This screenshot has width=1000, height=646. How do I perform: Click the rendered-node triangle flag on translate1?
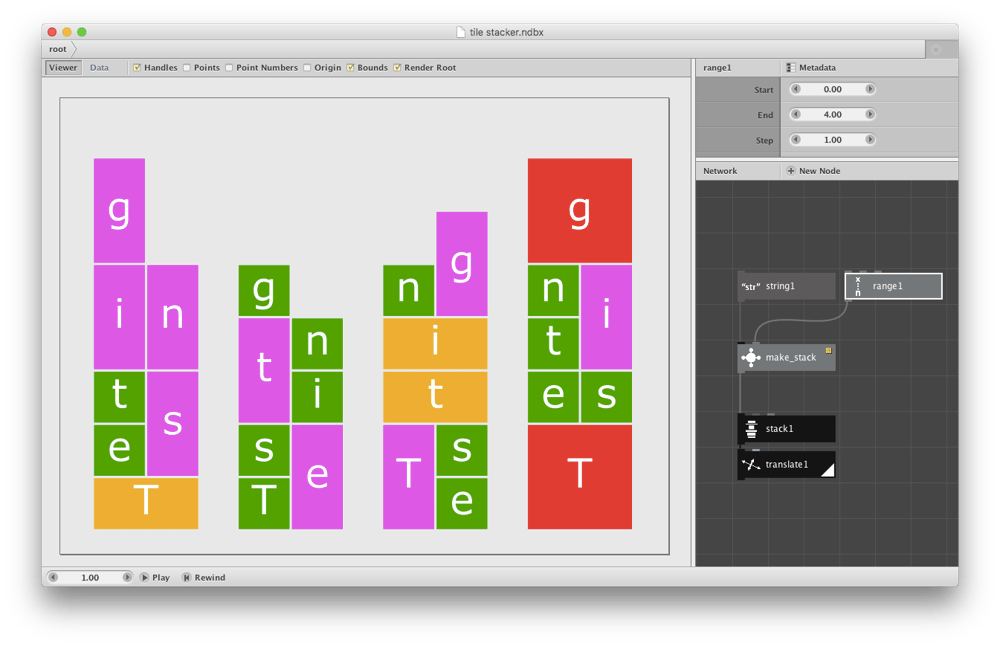tap(827, 470)
